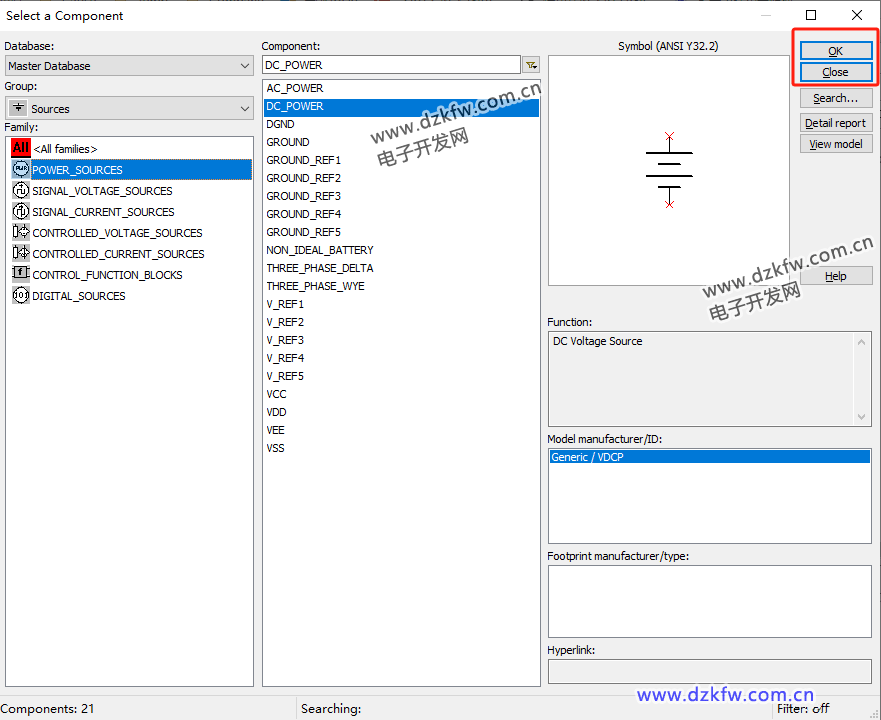This screenshot has width=881, height=720.
Task: Click the View model button
Action: click(835, 144)
